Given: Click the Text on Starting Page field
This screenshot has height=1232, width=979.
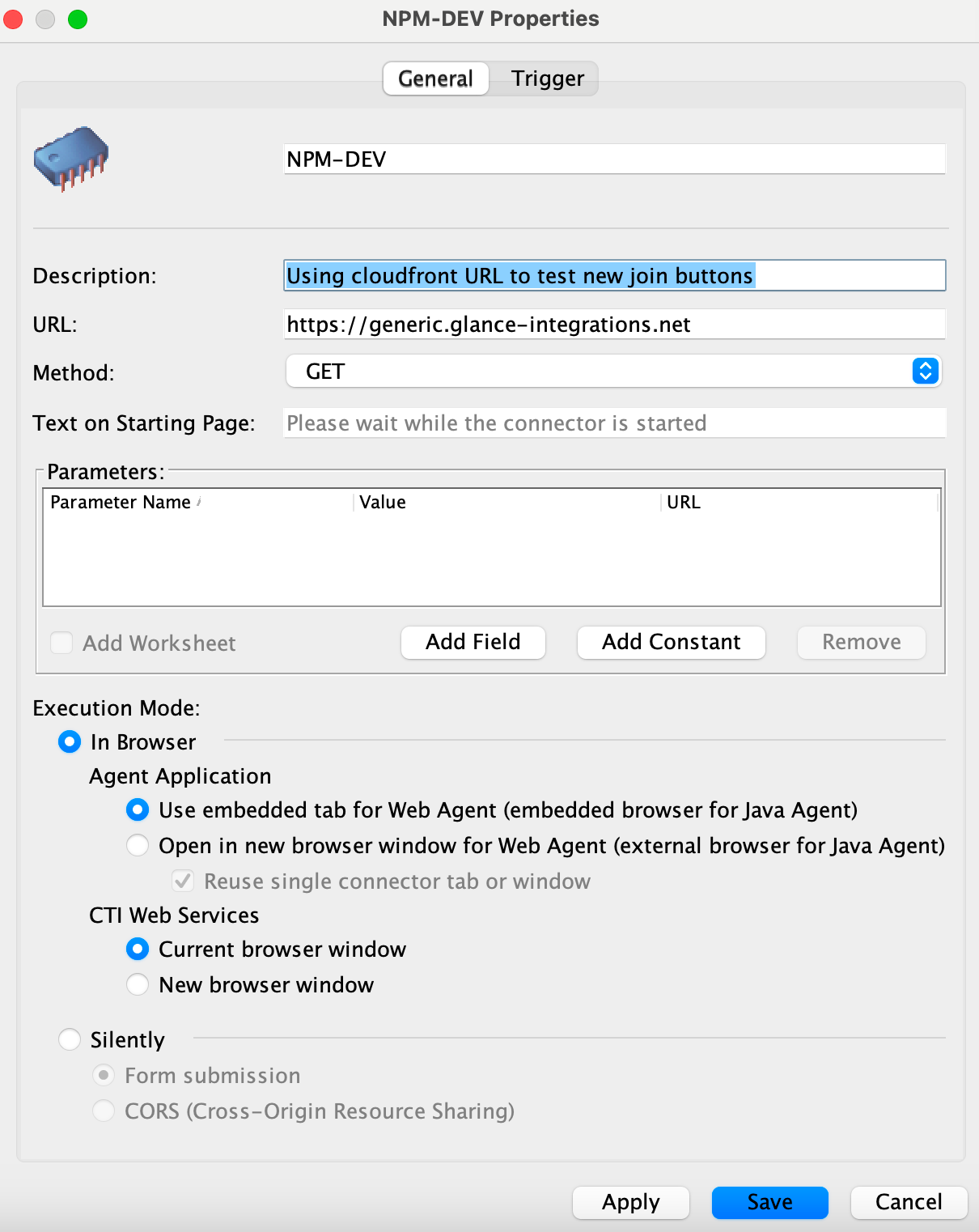Looking at the screenshot, I should (x=613, y=423).
